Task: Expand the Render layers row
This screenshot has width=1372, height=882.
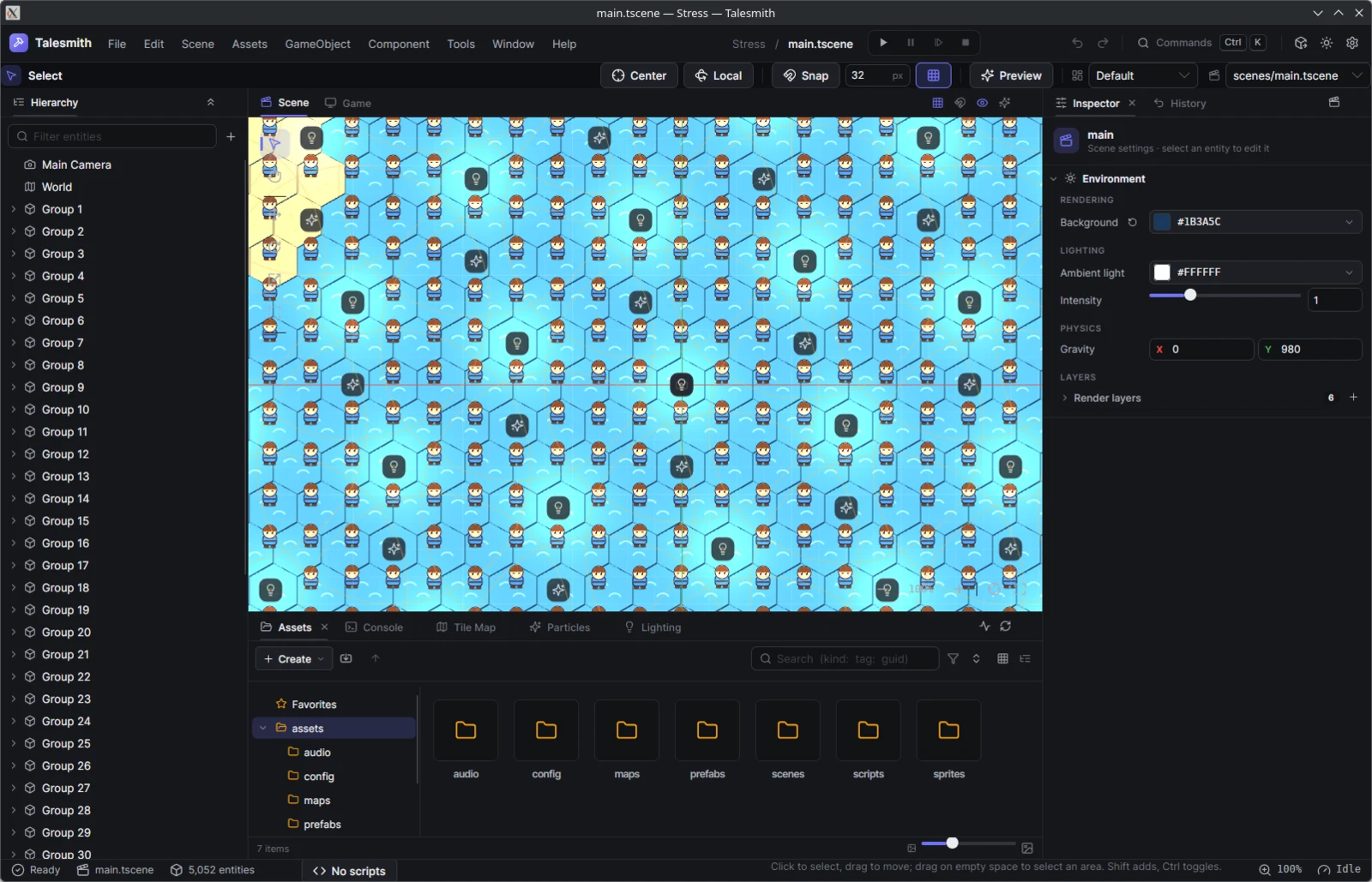Action: (x=1065, y=398)
